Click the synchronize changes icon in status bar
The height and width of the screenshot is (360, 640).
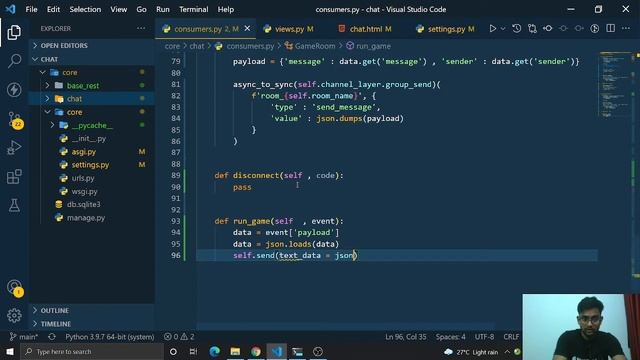tap(52, 337)
